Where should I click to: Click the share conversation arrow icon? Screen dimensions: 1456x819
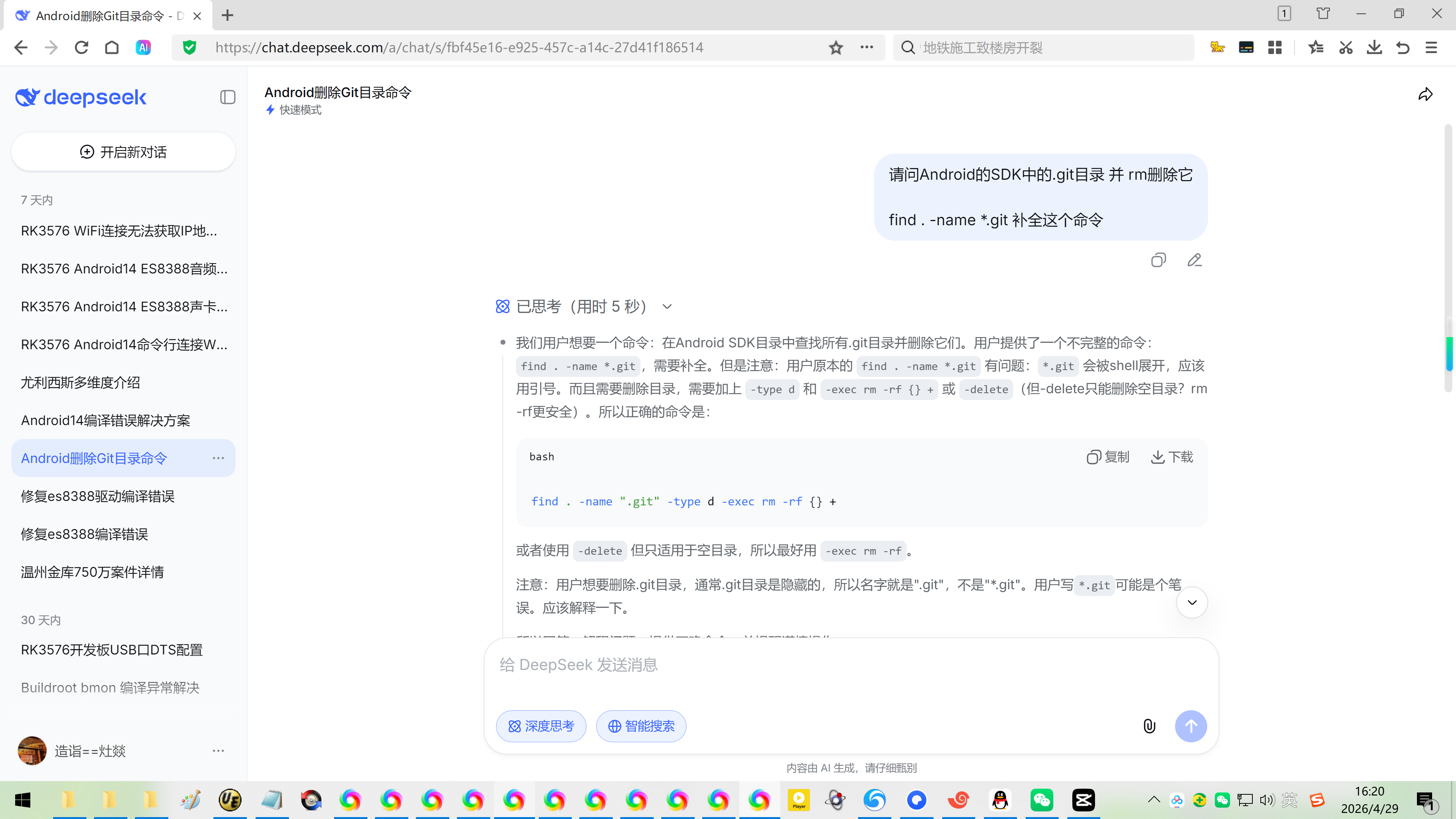(1425, 94)
